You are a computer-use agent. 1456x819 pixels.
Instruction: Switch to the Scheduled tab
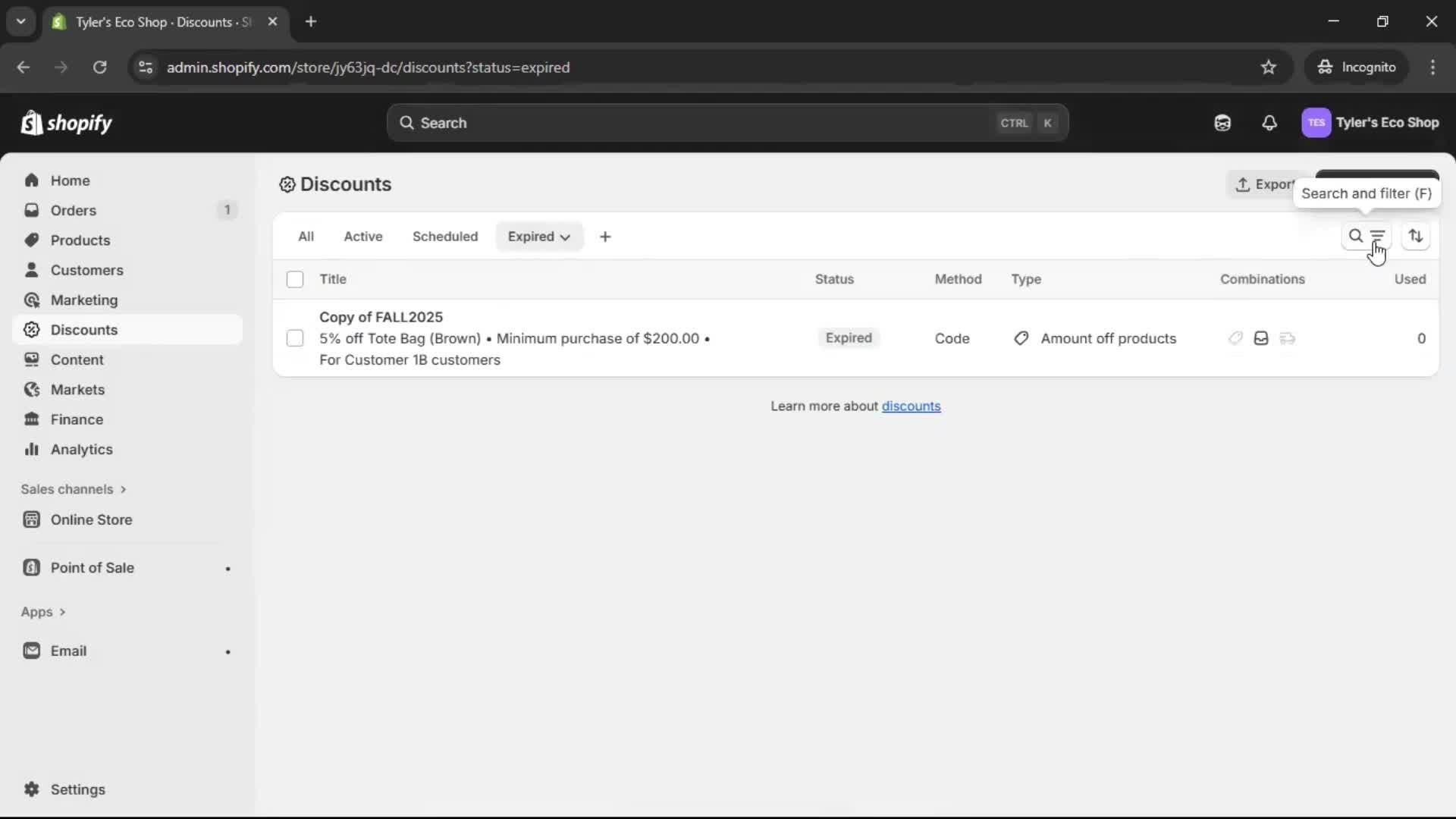[x=445, y=236]
